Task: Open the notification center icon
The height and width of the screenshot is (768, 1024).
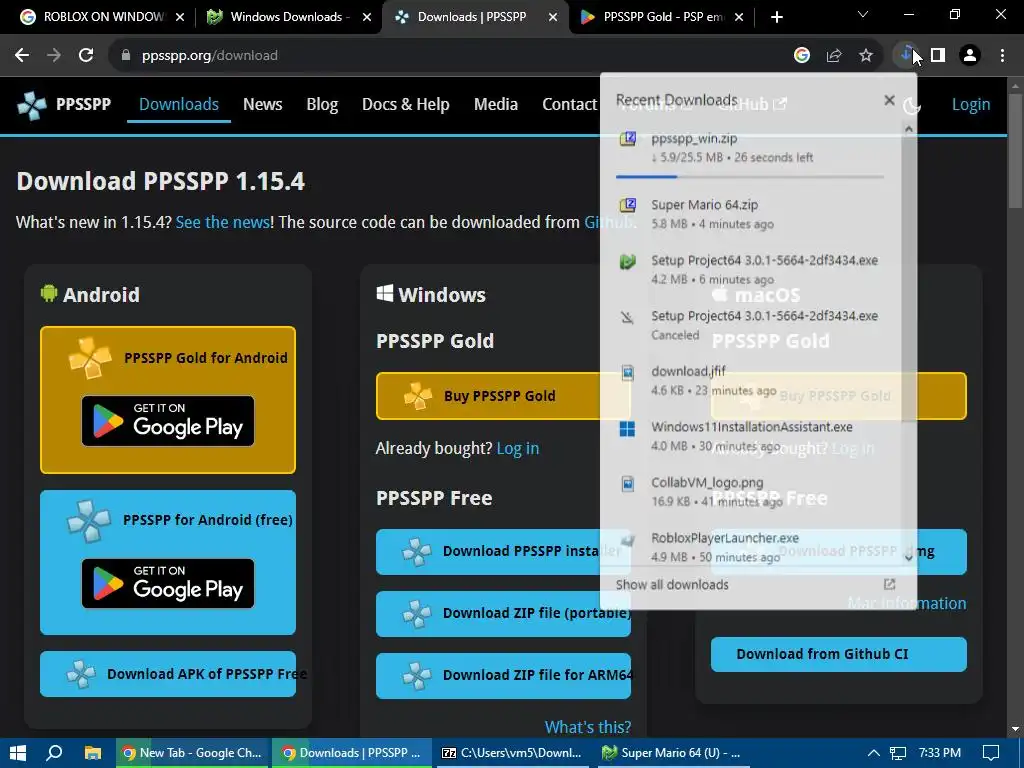Action: (x=991, y=753)
